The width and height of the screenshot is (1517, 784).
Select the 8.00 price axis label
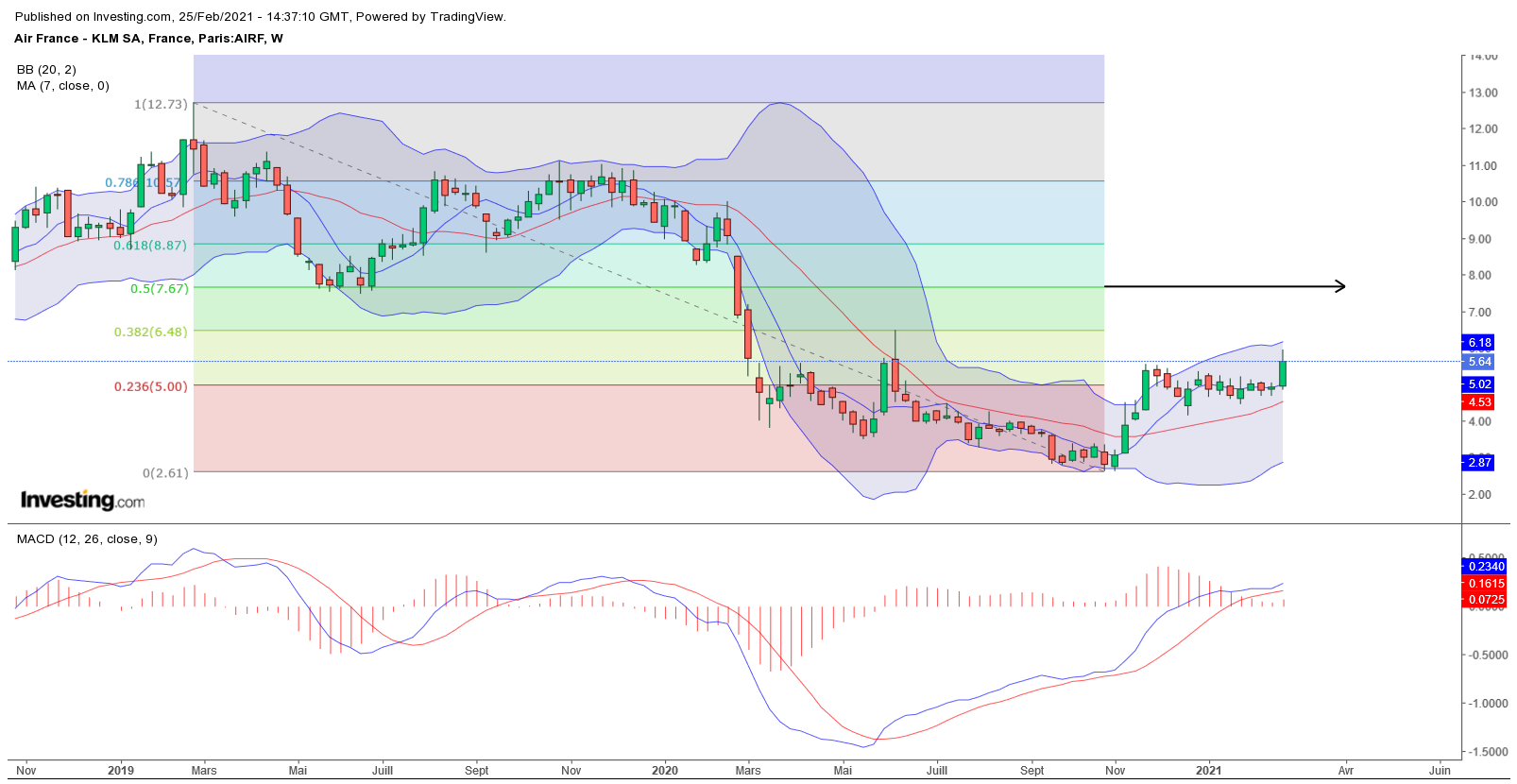click(x=1479, y=276)
